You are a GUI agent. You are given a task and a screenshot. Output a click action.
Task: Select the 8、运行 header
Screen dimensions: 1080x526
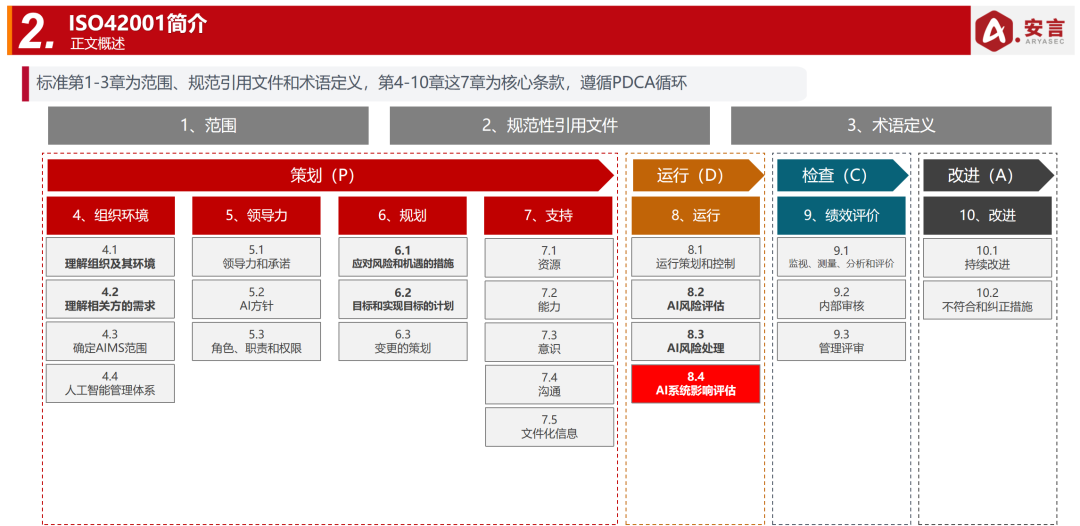click(696, 215)
